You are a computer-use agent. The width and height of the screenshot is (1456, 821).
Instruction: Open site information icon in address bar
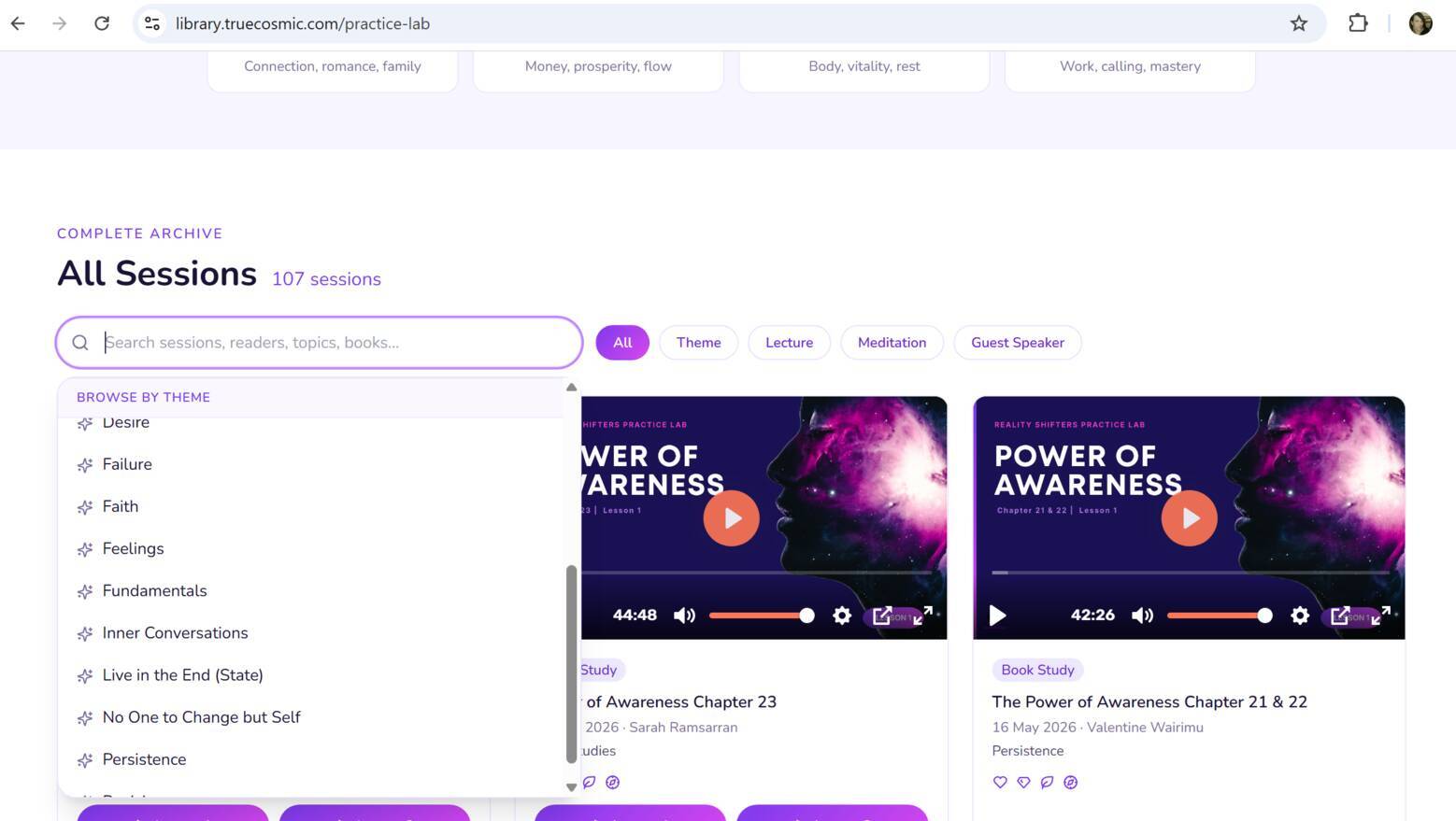click(152, 23)
